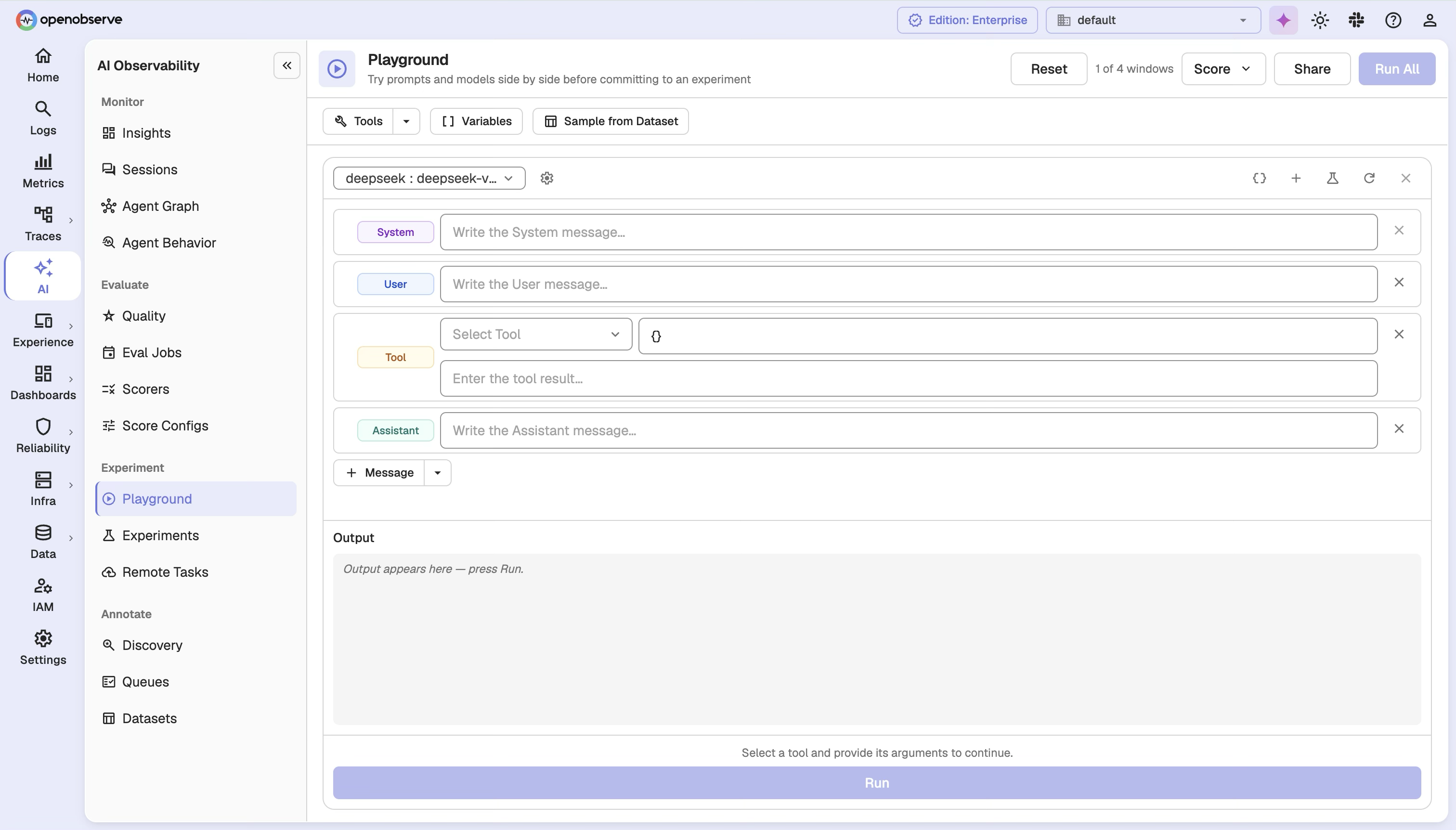Open Agent Behavior in the sidebar

(x=195, y=242)
